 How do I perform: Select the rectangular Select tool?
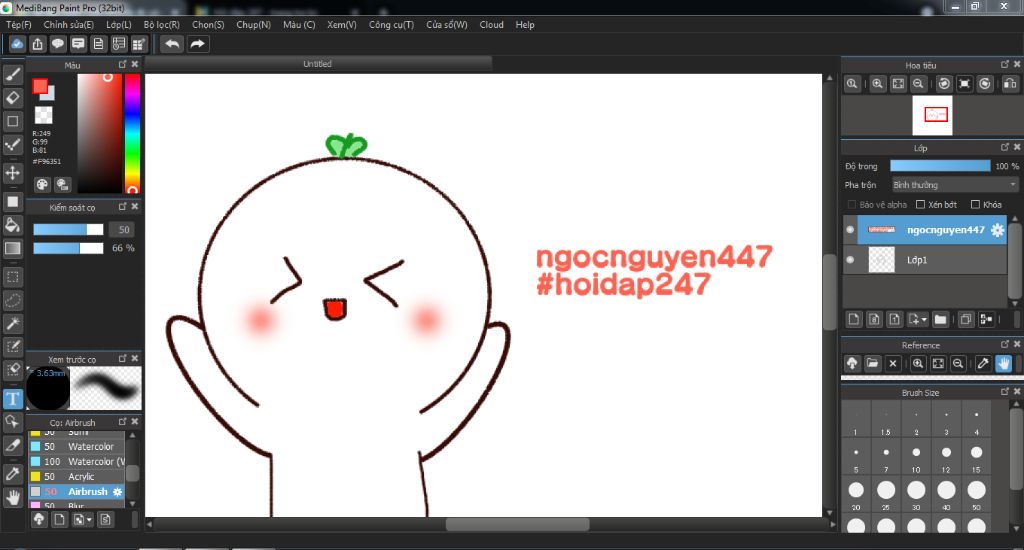tap(12, 277)
